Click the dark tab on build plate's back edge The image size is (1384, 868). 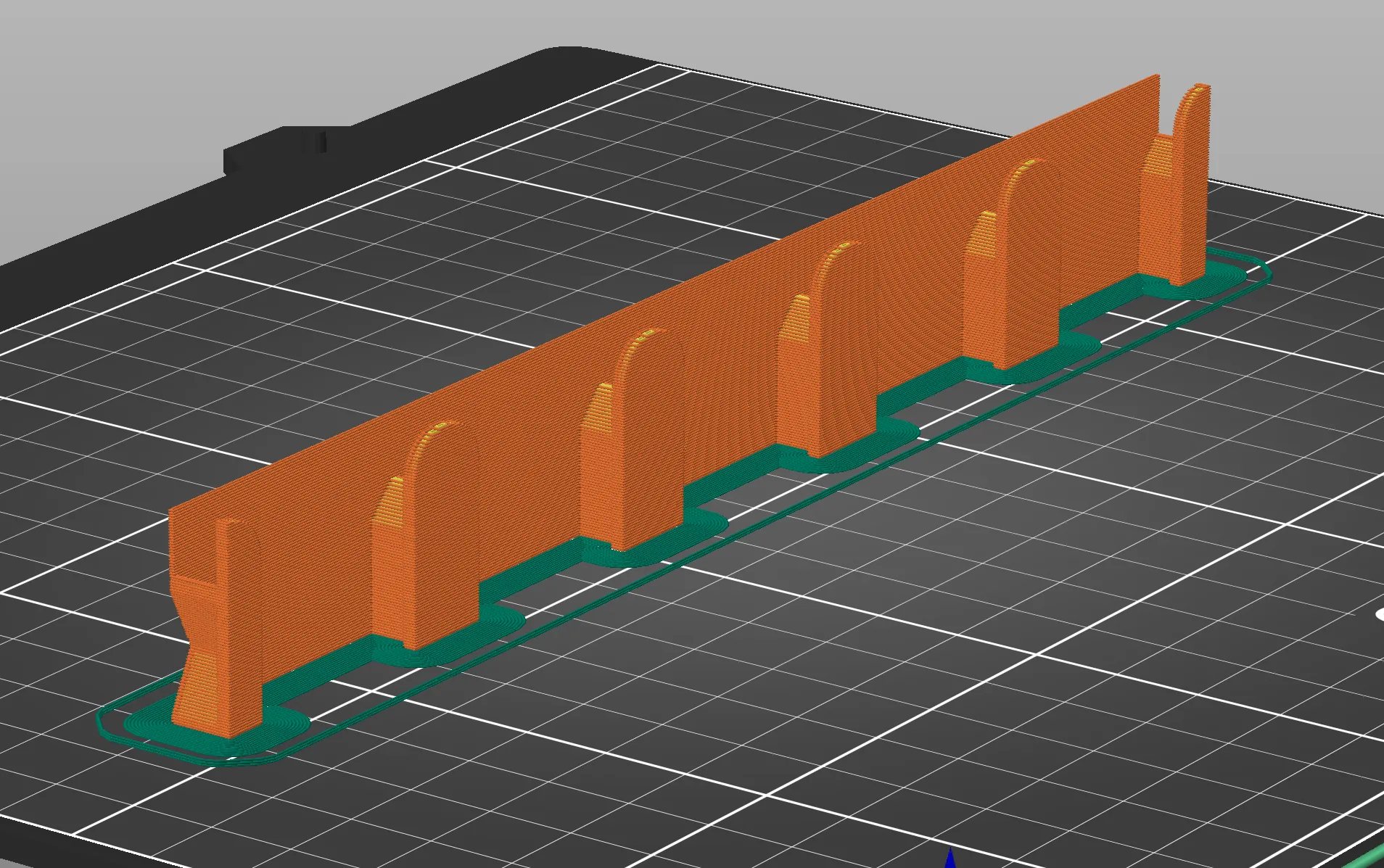click(x=290, y=149)
